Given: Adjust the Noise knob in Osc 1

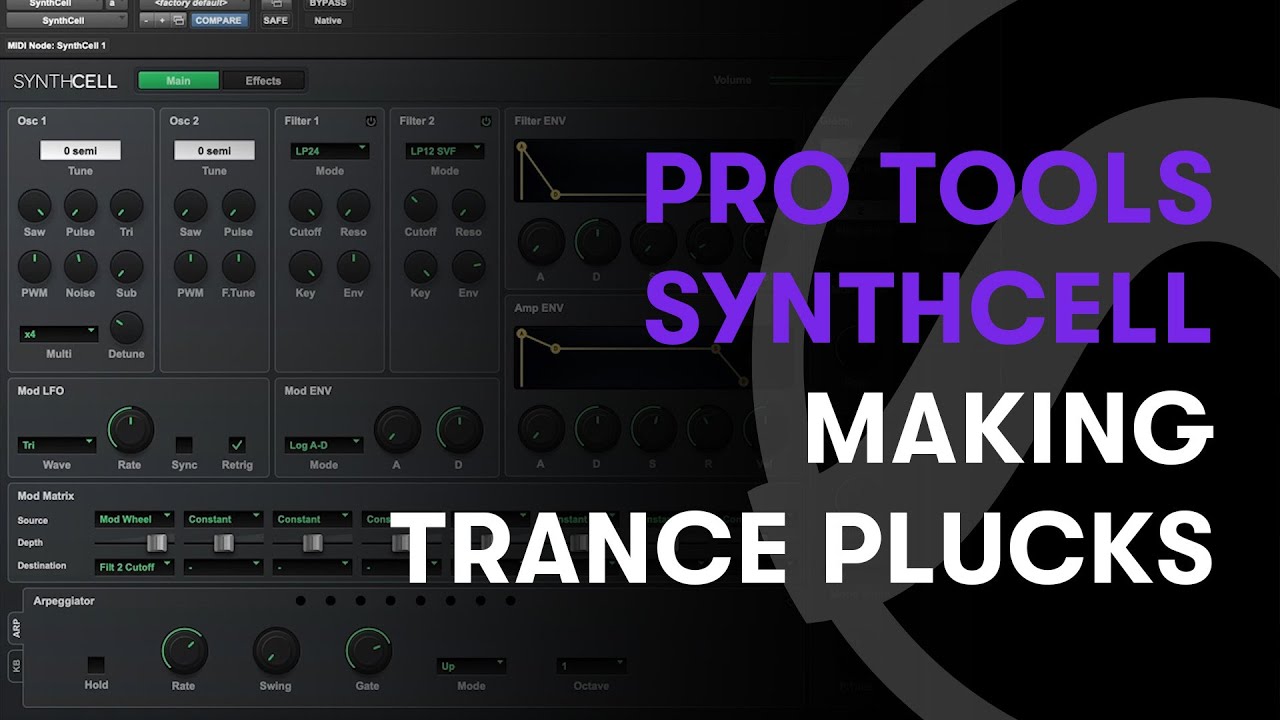Looking at the screenshot, I should click(81, 266).
